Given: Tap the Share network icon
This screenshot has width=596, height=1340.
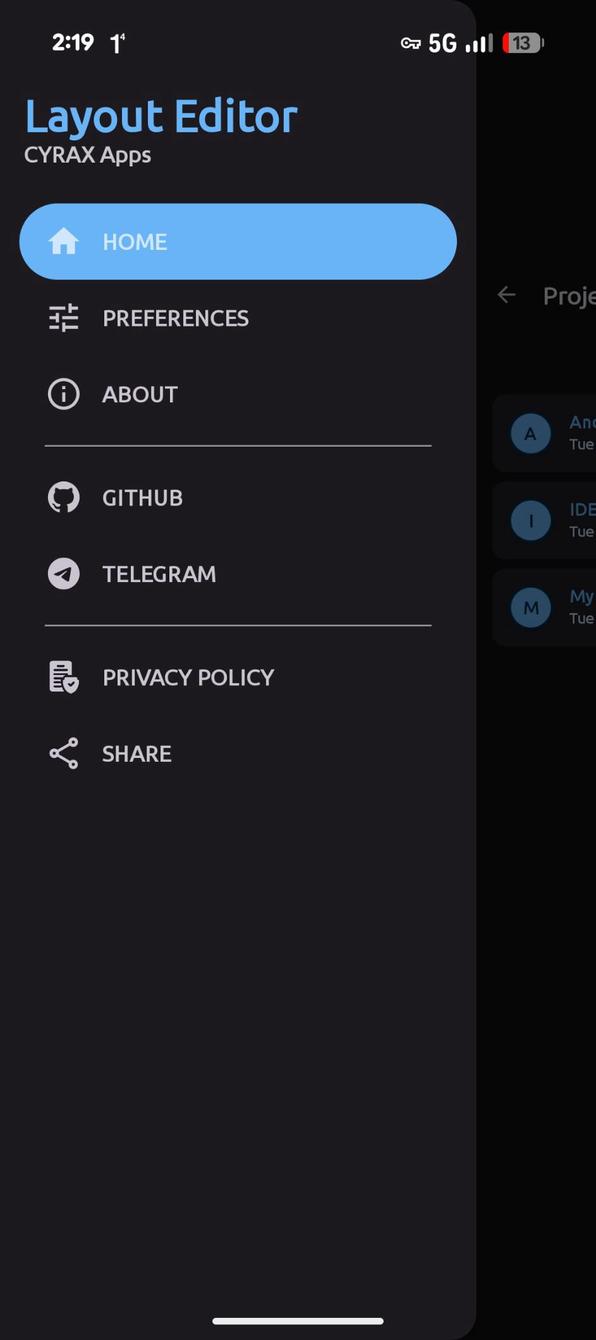Looking at the screenshot, I should coord(64,753).
